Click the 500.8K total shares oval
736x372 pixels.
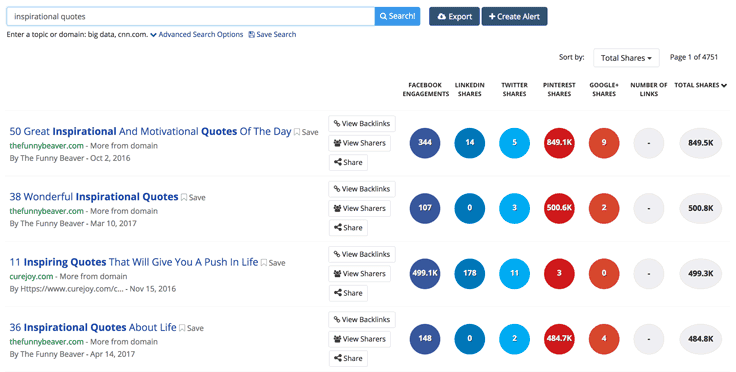tap(701, 208)
